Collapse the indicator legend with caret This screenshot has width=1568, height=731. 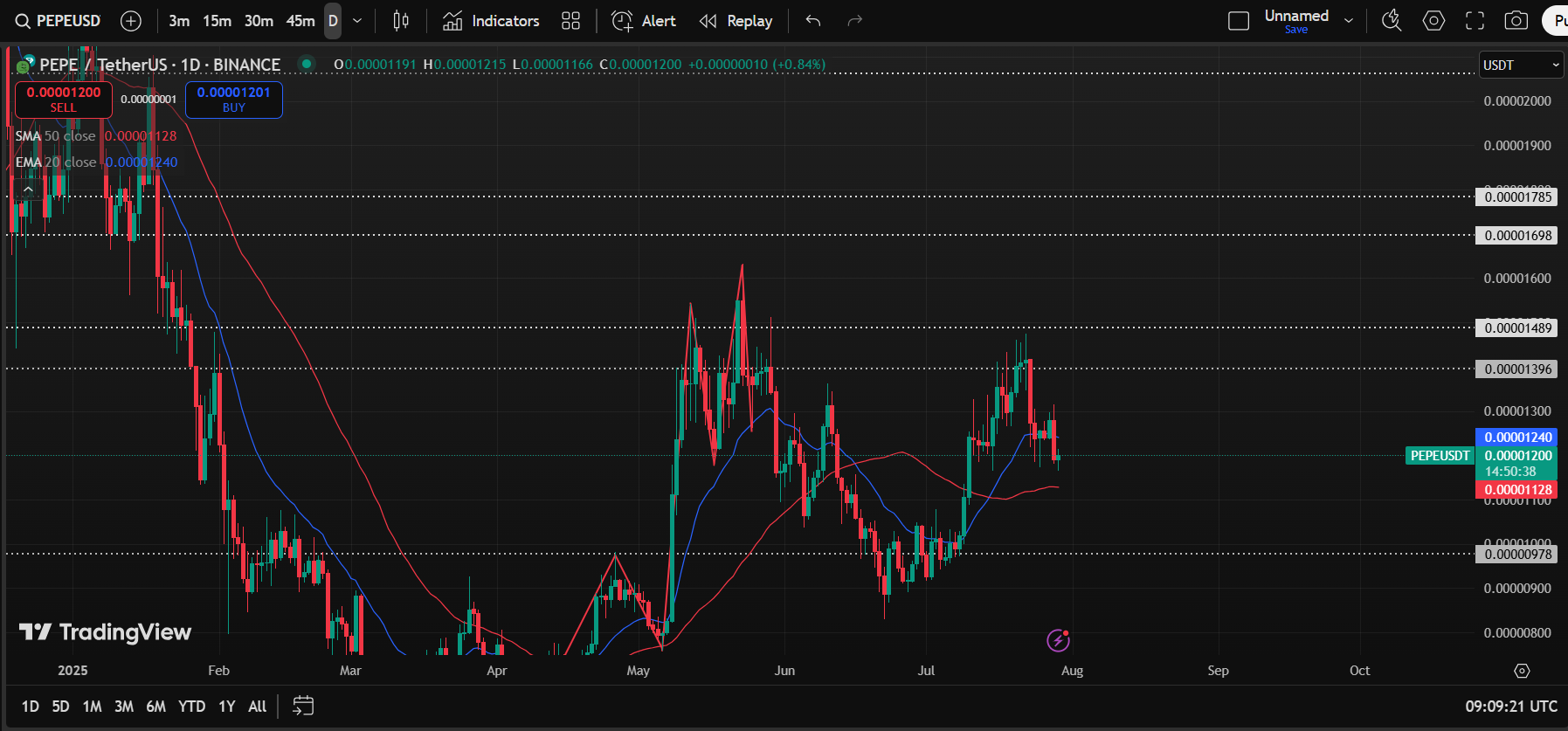pos(28,189)
